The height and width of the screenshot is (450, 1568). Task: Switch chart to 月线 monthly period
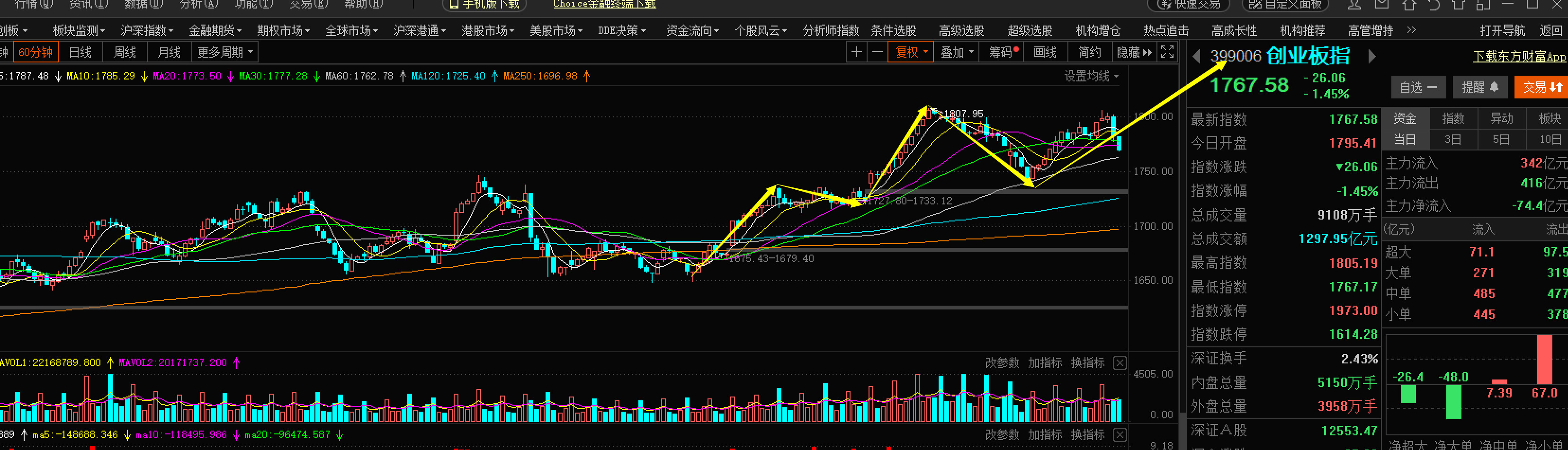[169, 53]
